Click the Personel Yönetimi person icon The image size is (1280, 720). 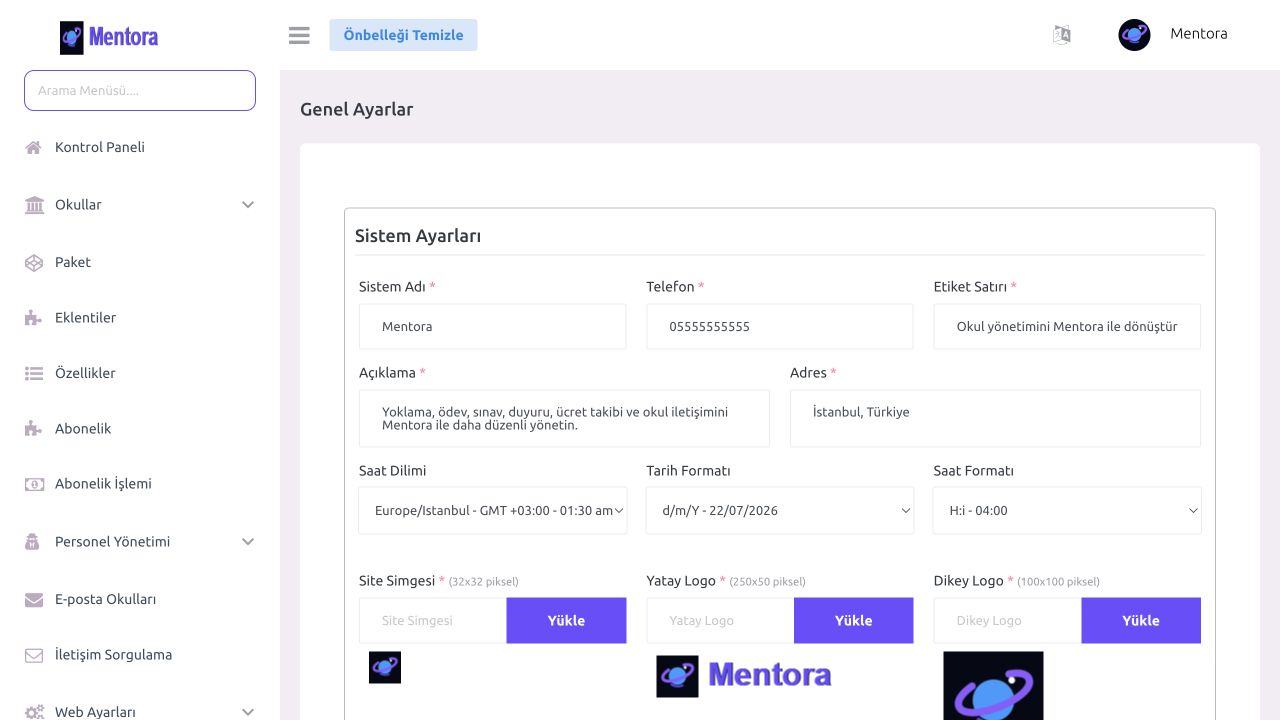[x=33, y=542]
